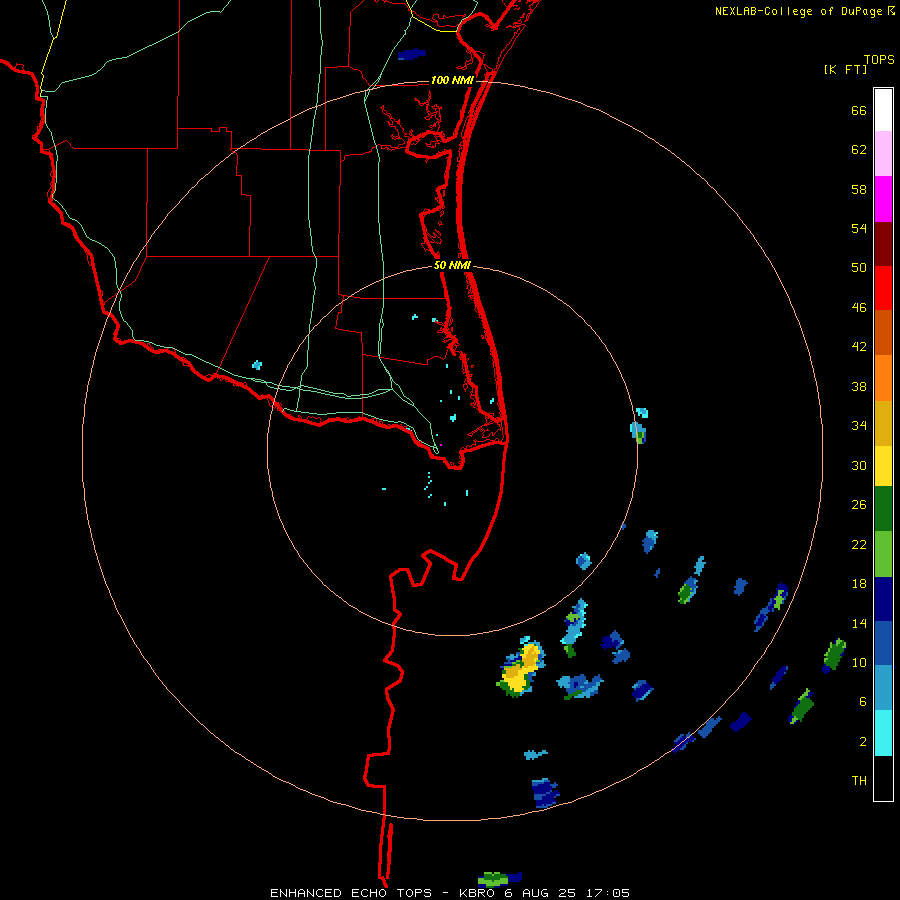900x900 pixels.
Task: Click the legend value 6
Action: pos(862,701)
